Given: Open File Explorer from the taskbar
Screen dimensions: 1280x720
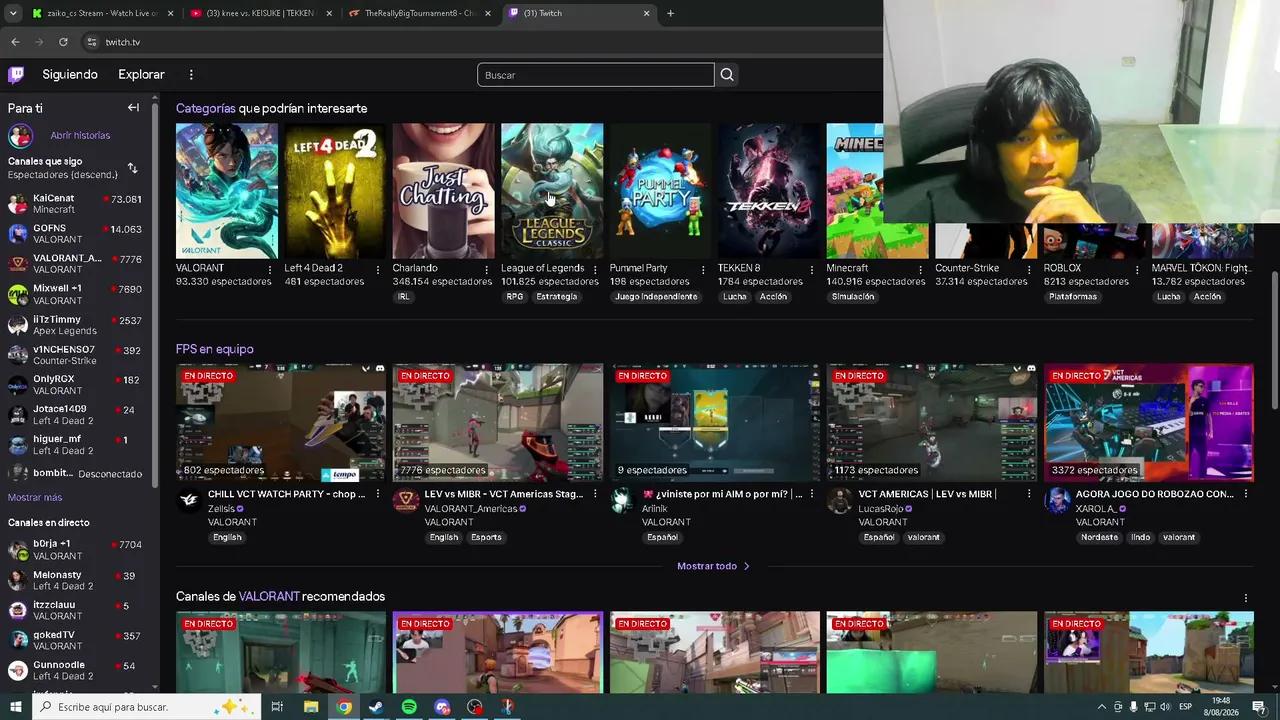Looking at the screenshot, I should 311,707.
